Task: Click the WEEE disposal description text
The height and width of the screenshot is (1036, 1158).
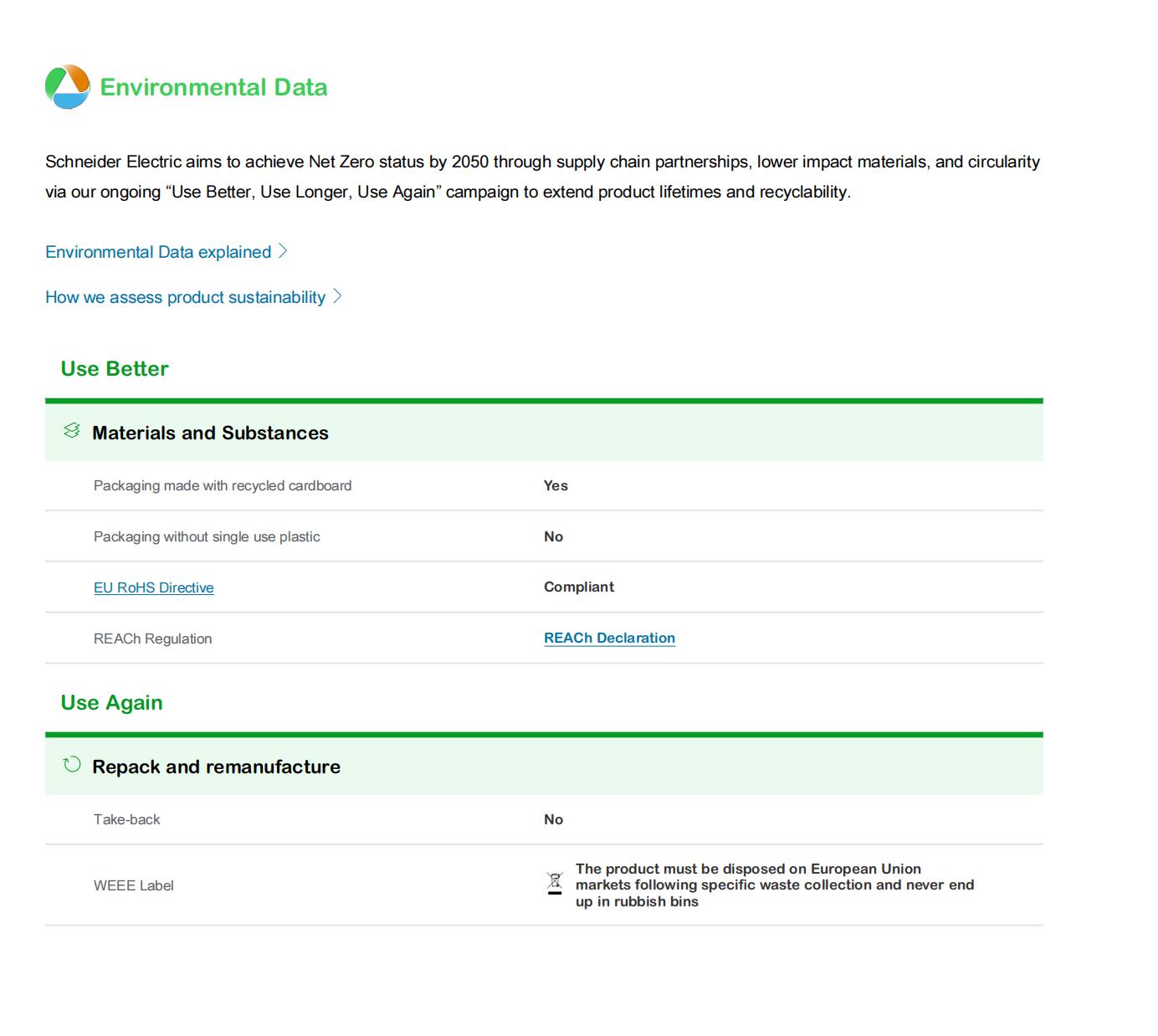Action: point(774,885)
